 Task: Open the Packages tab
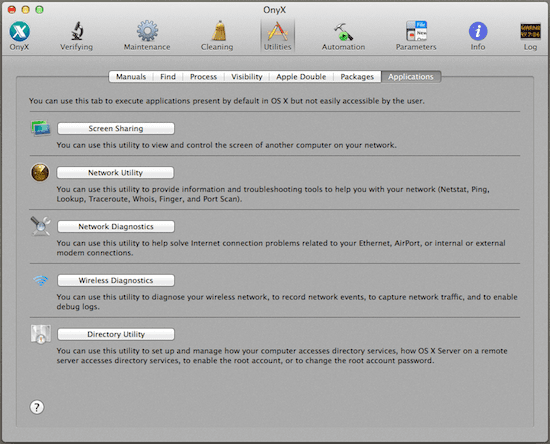(357, 77)
